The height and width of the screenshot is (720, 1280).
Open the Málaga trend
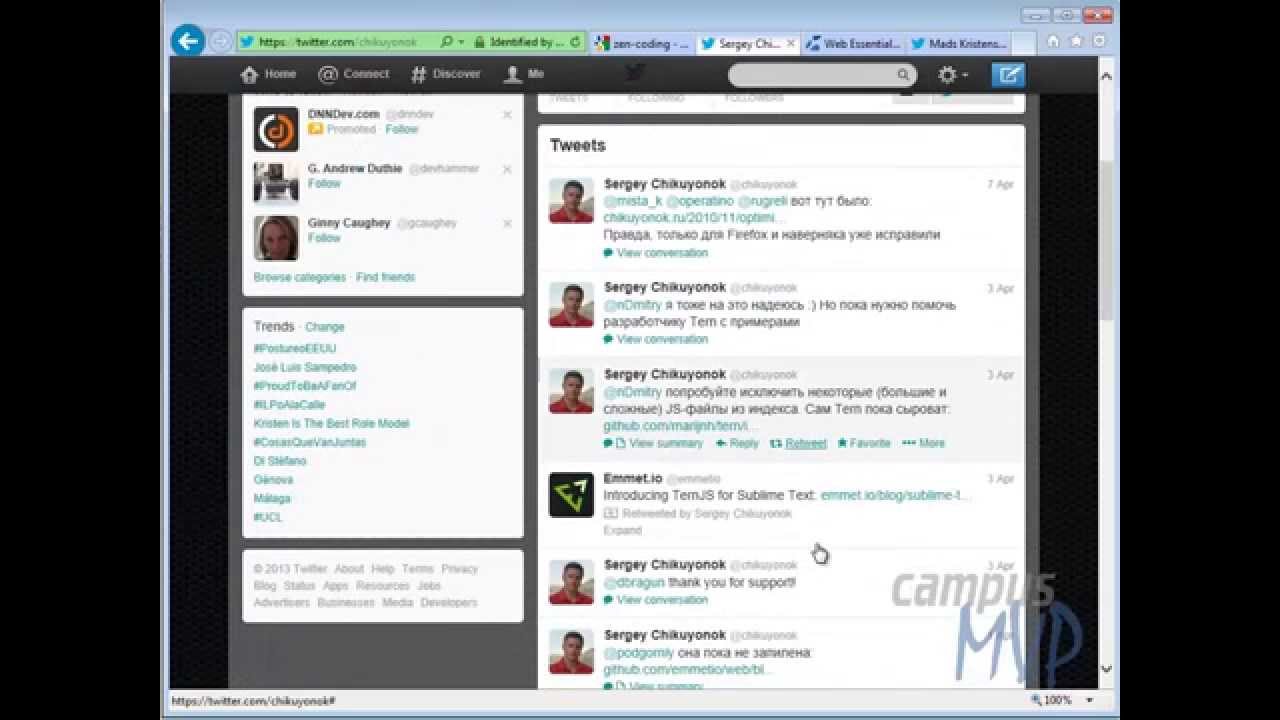272,498
